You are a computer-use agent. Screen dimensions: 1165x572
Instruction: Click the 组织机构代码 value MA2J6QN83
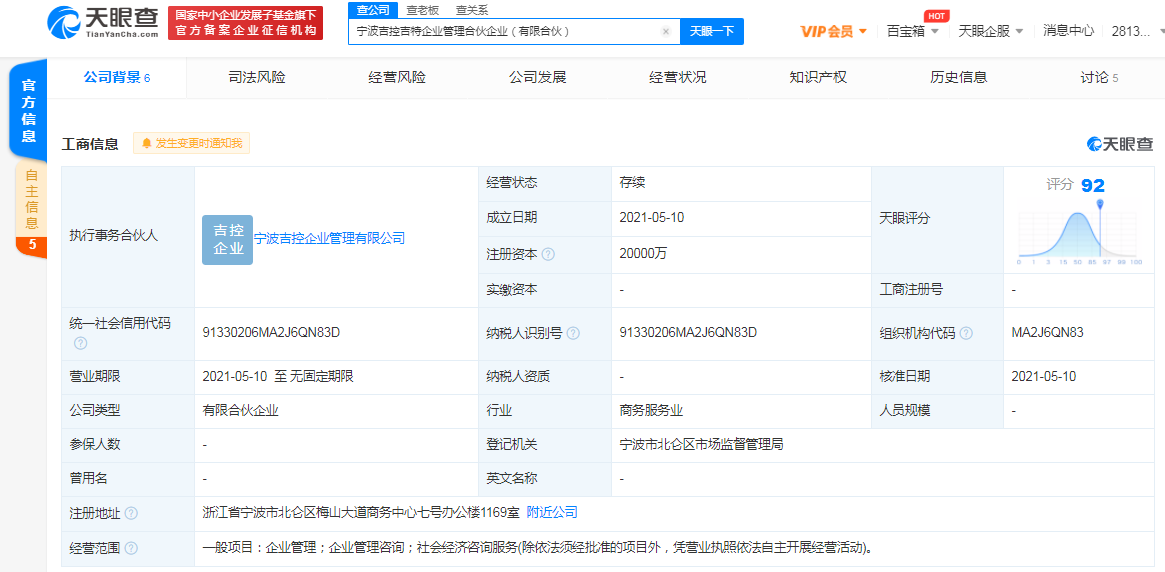1048,333
